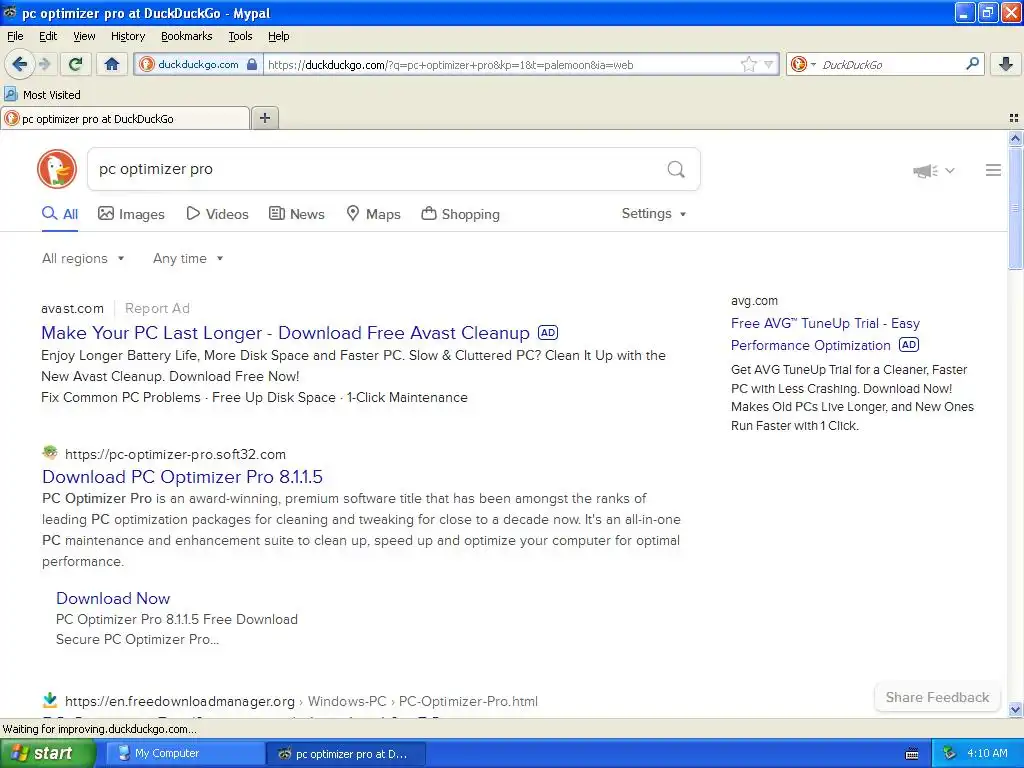Reload the current page
The image size is (1024, 768).
click(75, 64)
